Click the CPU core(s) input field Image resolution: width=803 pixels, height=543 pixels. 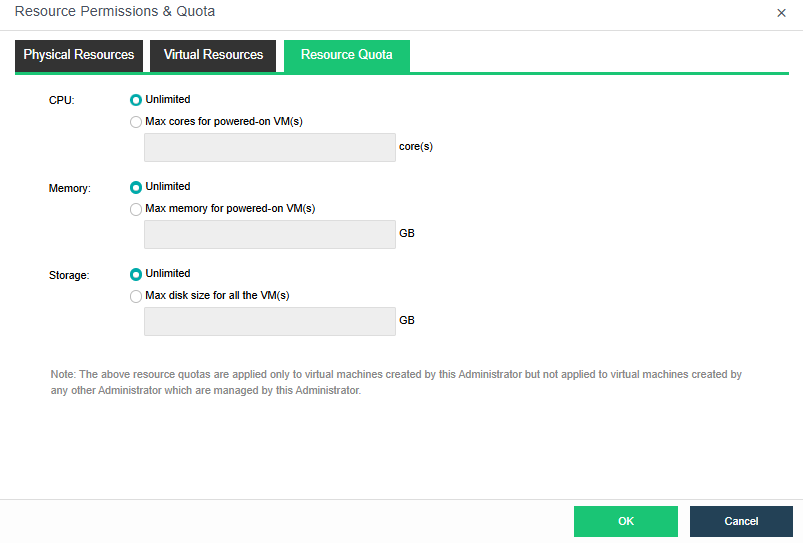click(270, 147)
